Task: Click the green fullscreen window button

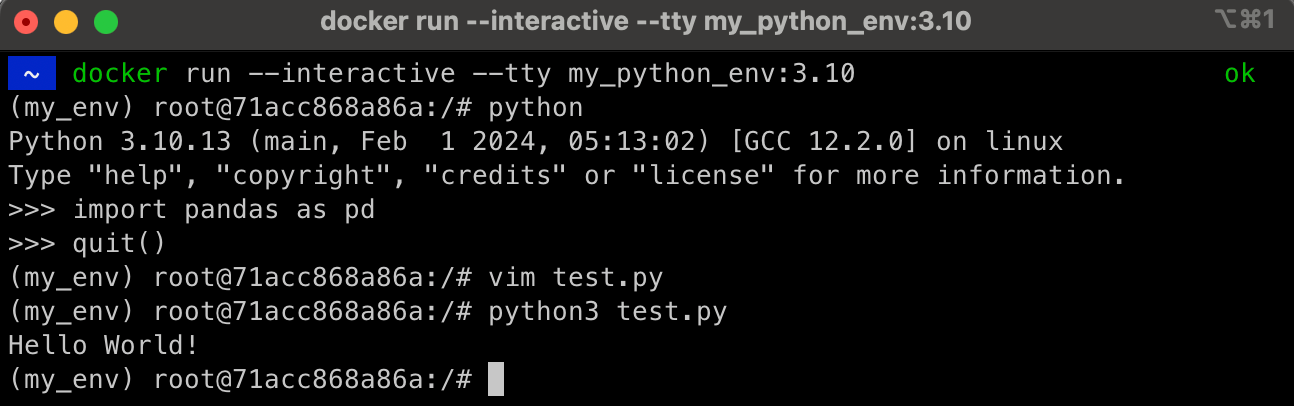Action: click(105, 21)
